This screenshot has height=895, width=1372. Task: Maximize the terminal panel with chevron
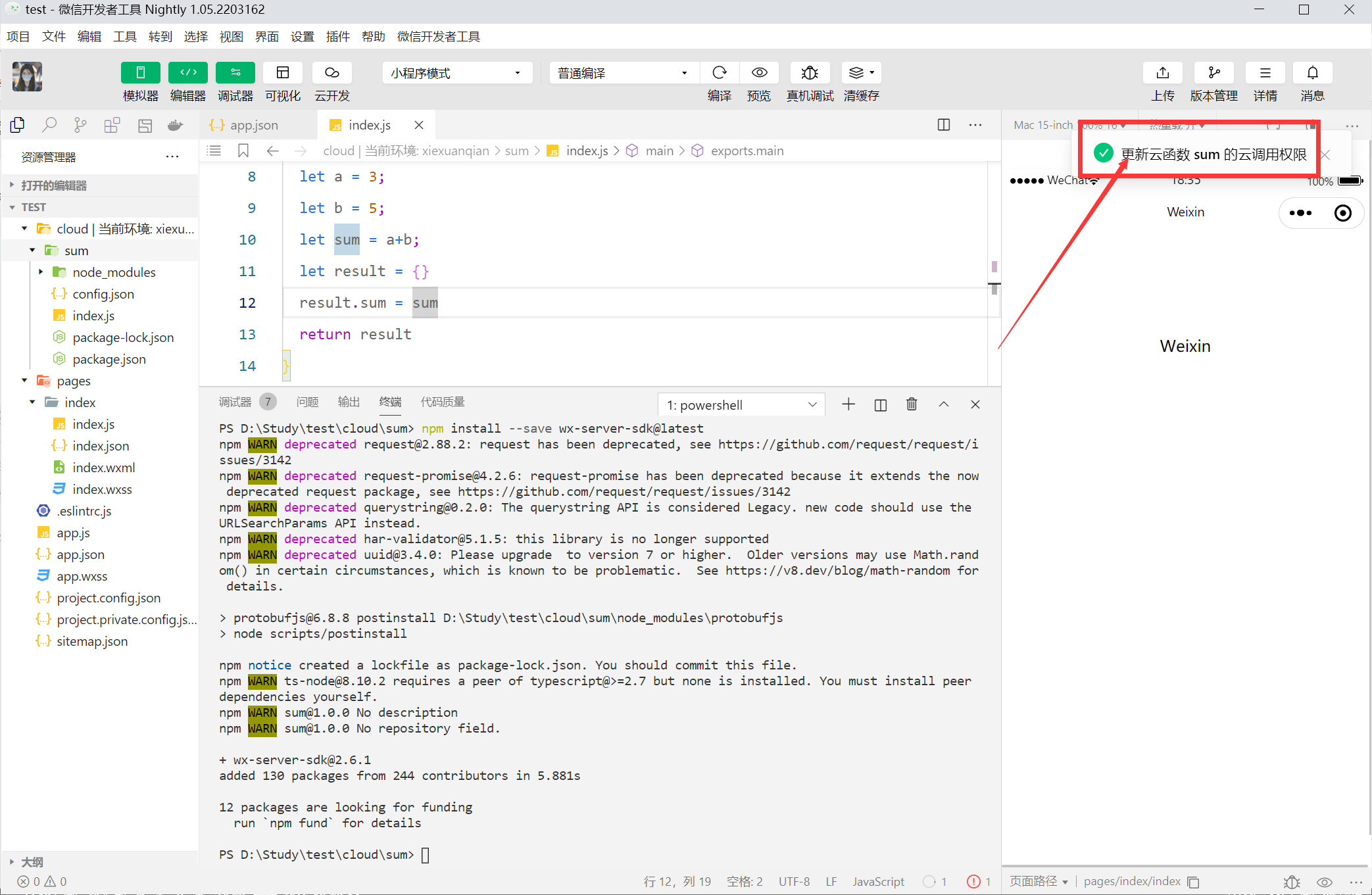(x=944, y=404)
